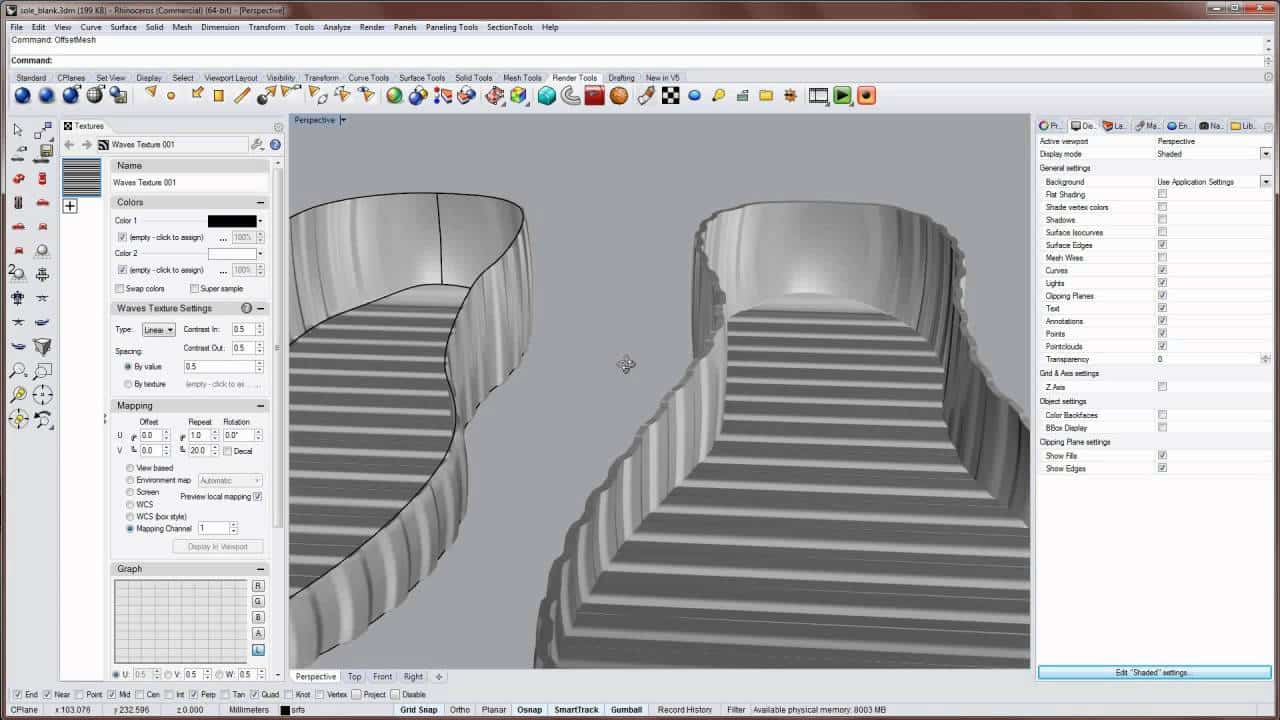Click the Waves Texture thumbnail preview
This screenshot has height=720, width=1280.
pos(82,177)
